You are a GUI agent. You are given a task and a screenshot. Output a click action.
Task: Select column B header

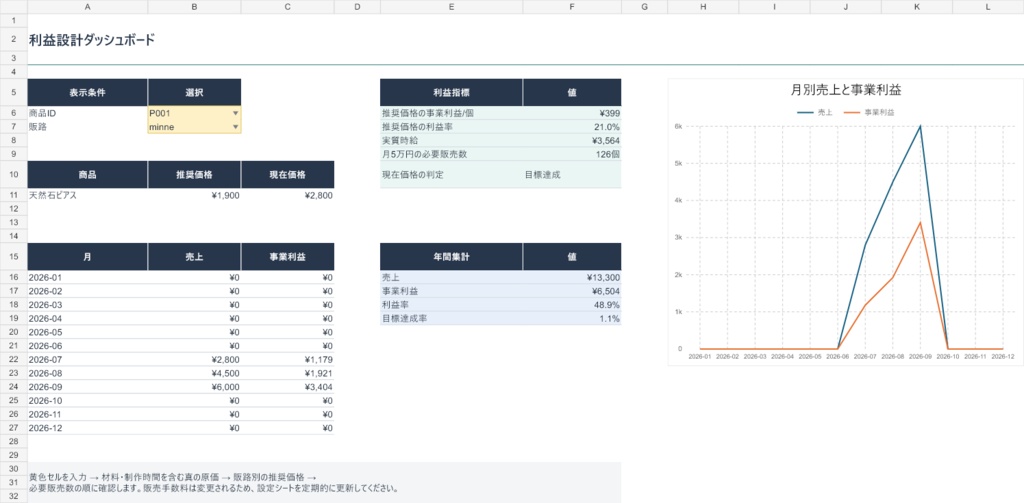pyautogui.click(x=194, y=7)
